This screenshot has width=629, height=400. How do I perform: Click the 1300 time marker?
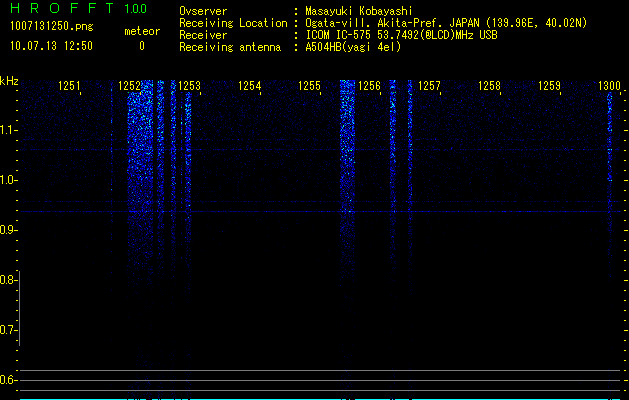coord(609,86)
